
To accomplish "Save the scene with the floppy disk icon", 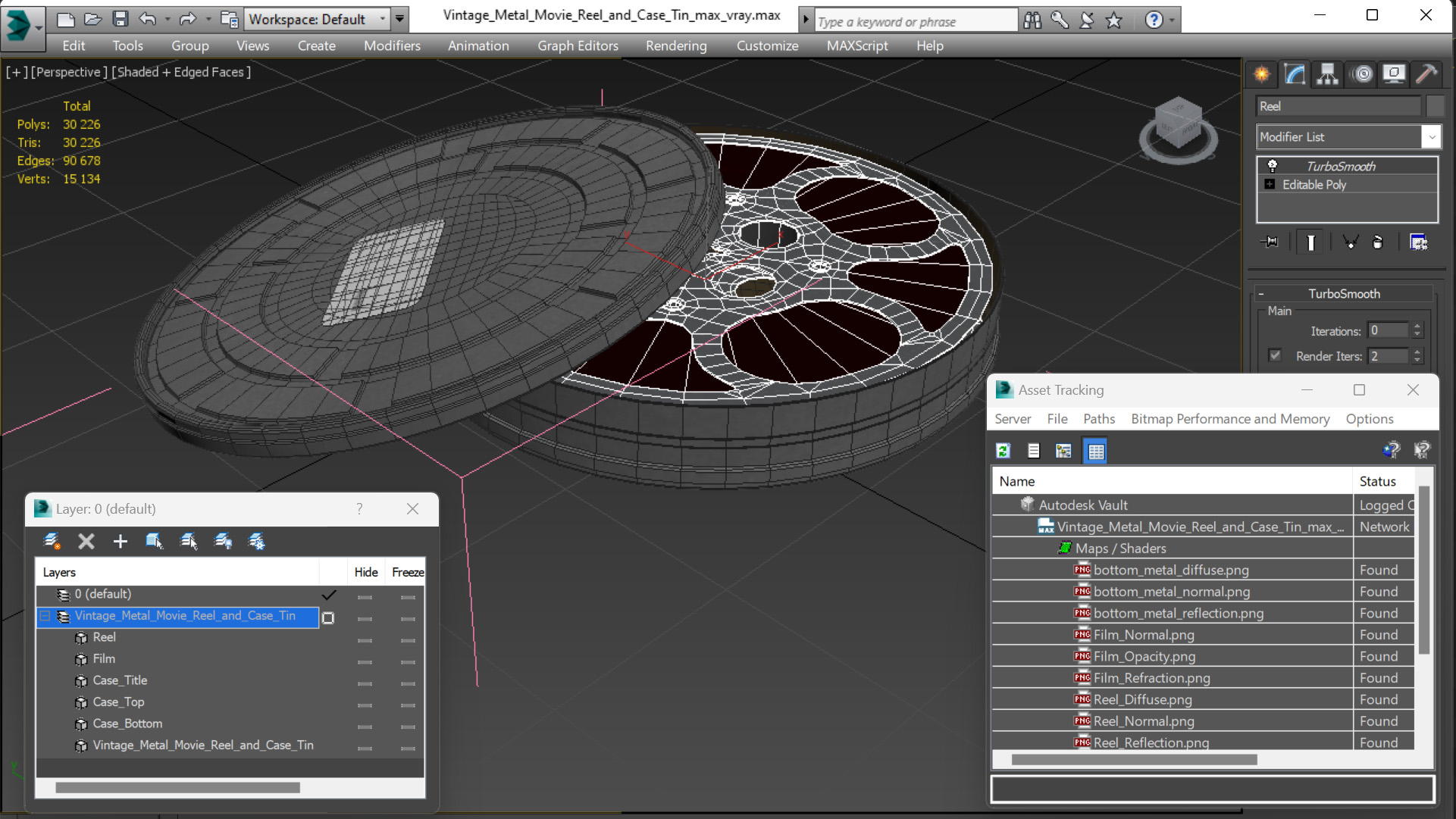I will pyautogui.click(x=120, y=19).
